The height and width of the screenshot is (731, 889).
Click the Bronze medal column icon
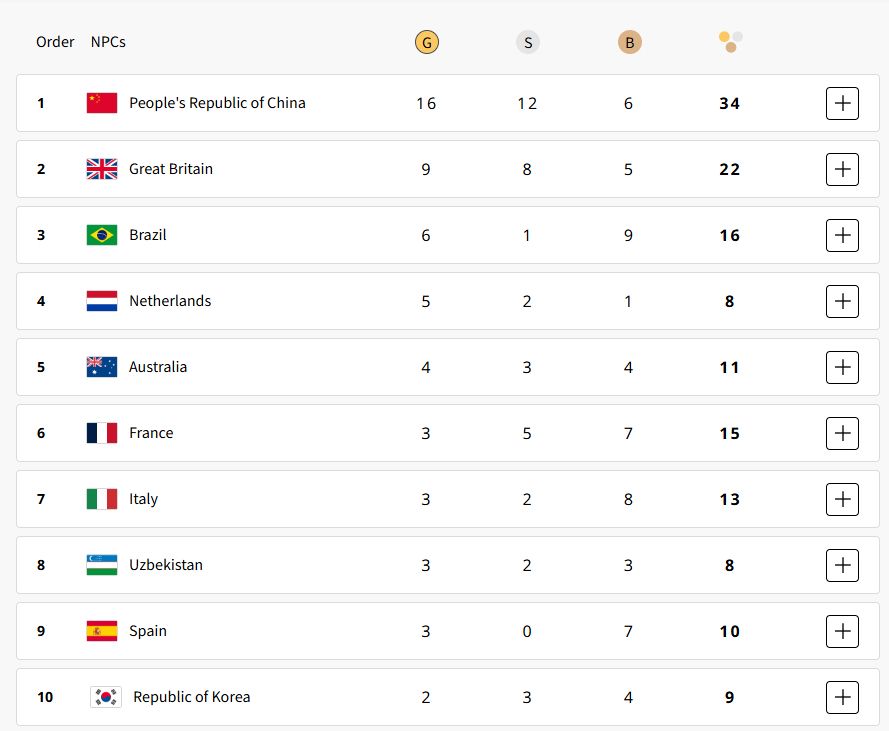coord(629,43)
